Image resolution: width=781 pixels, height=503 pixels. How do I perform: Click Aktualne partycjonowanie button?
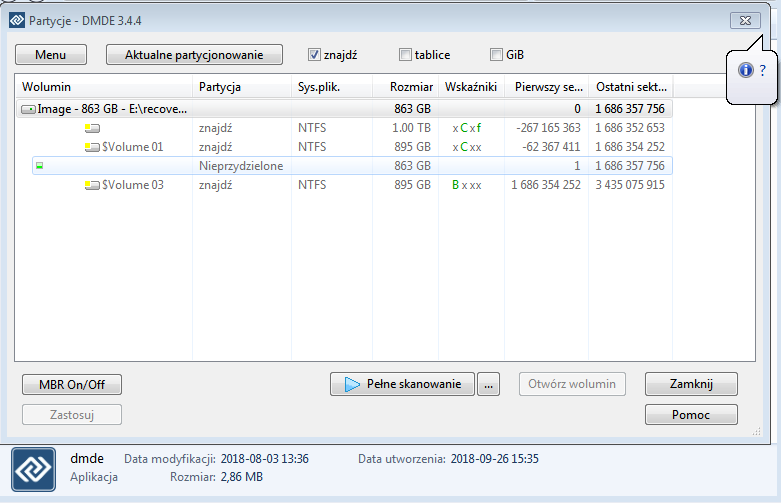[194, 55]
